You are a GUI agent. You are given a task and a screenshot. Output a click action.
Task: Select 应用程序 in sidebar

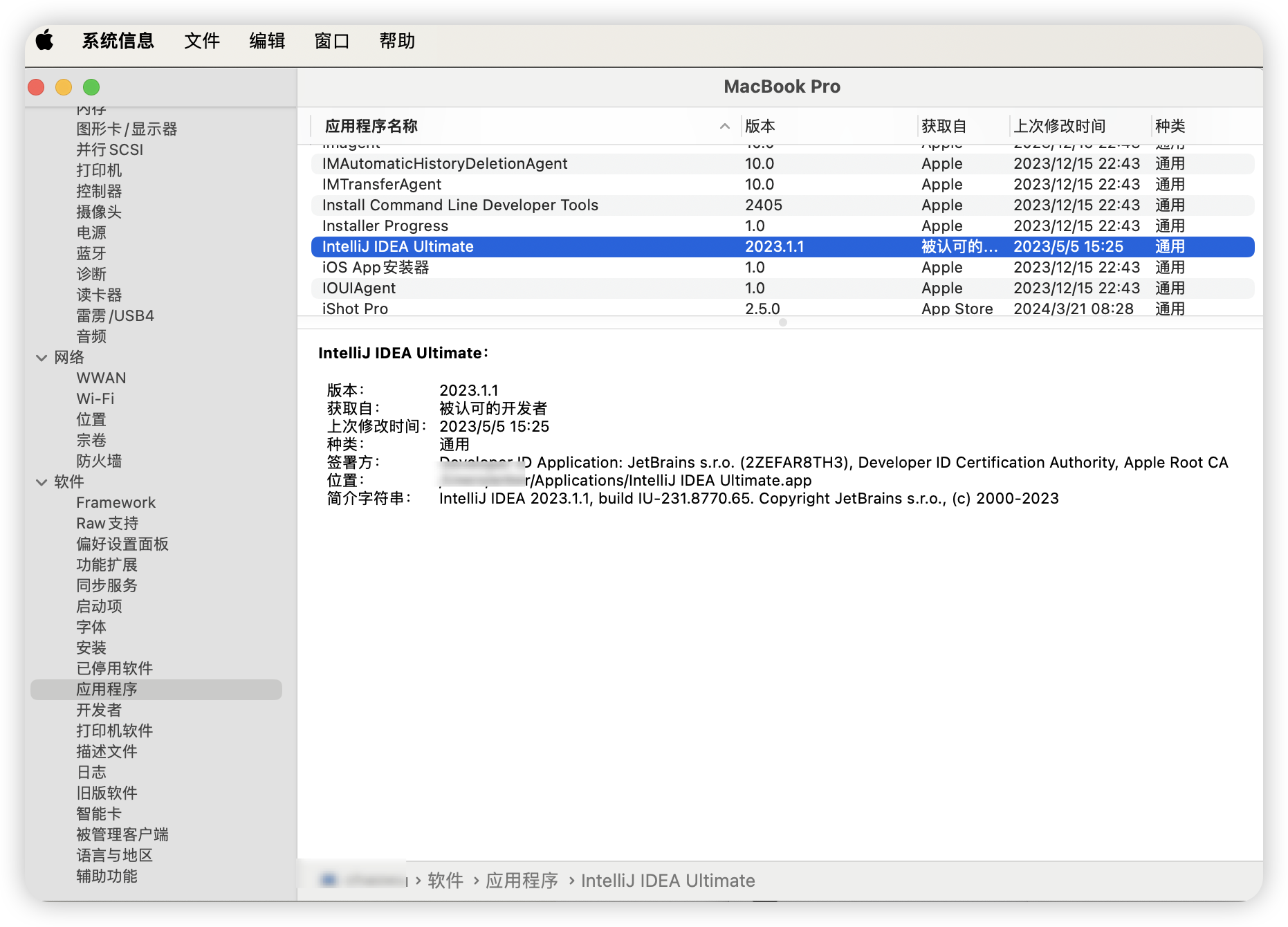point(156,690)
